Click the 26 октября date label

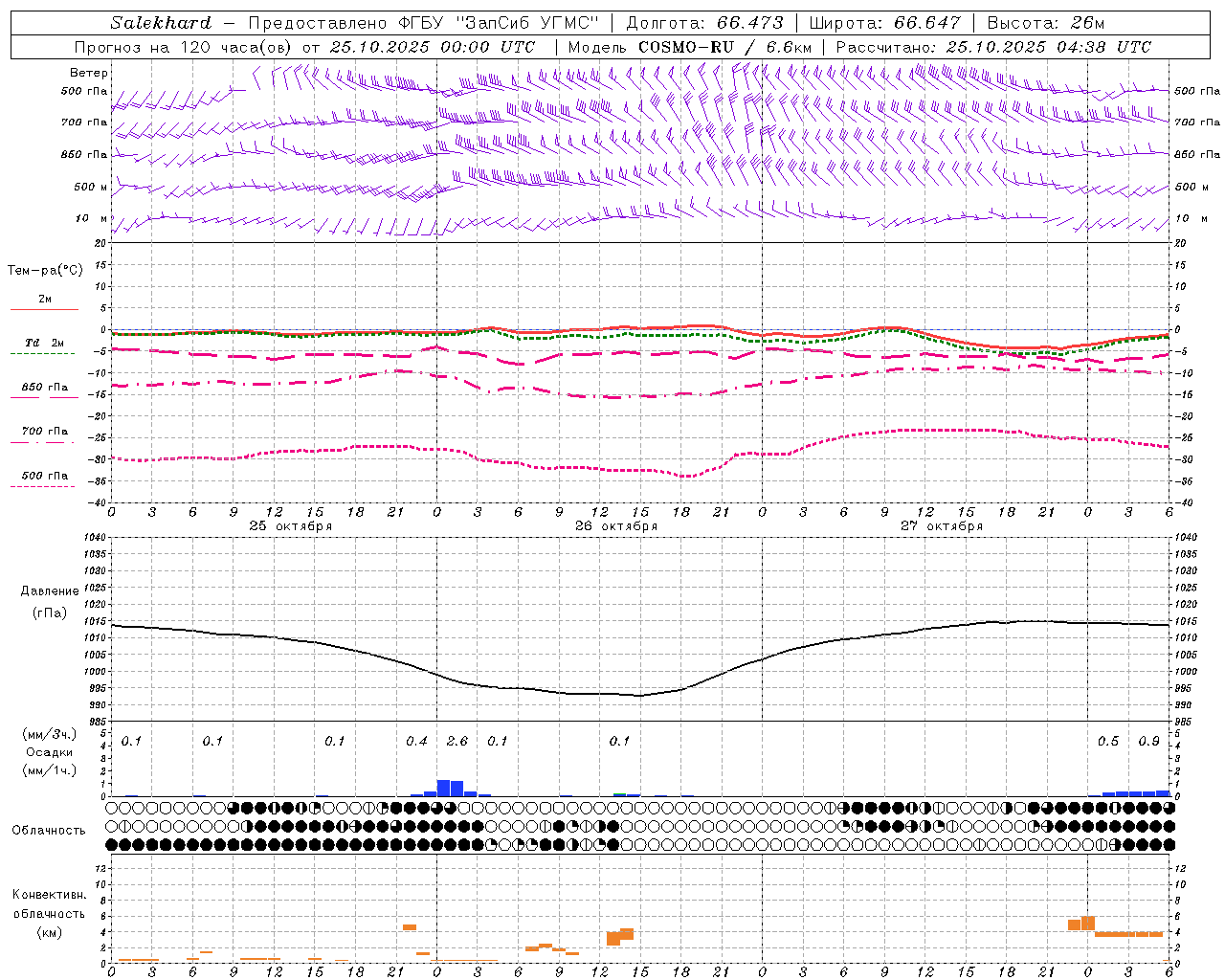[x=616, y=526]
